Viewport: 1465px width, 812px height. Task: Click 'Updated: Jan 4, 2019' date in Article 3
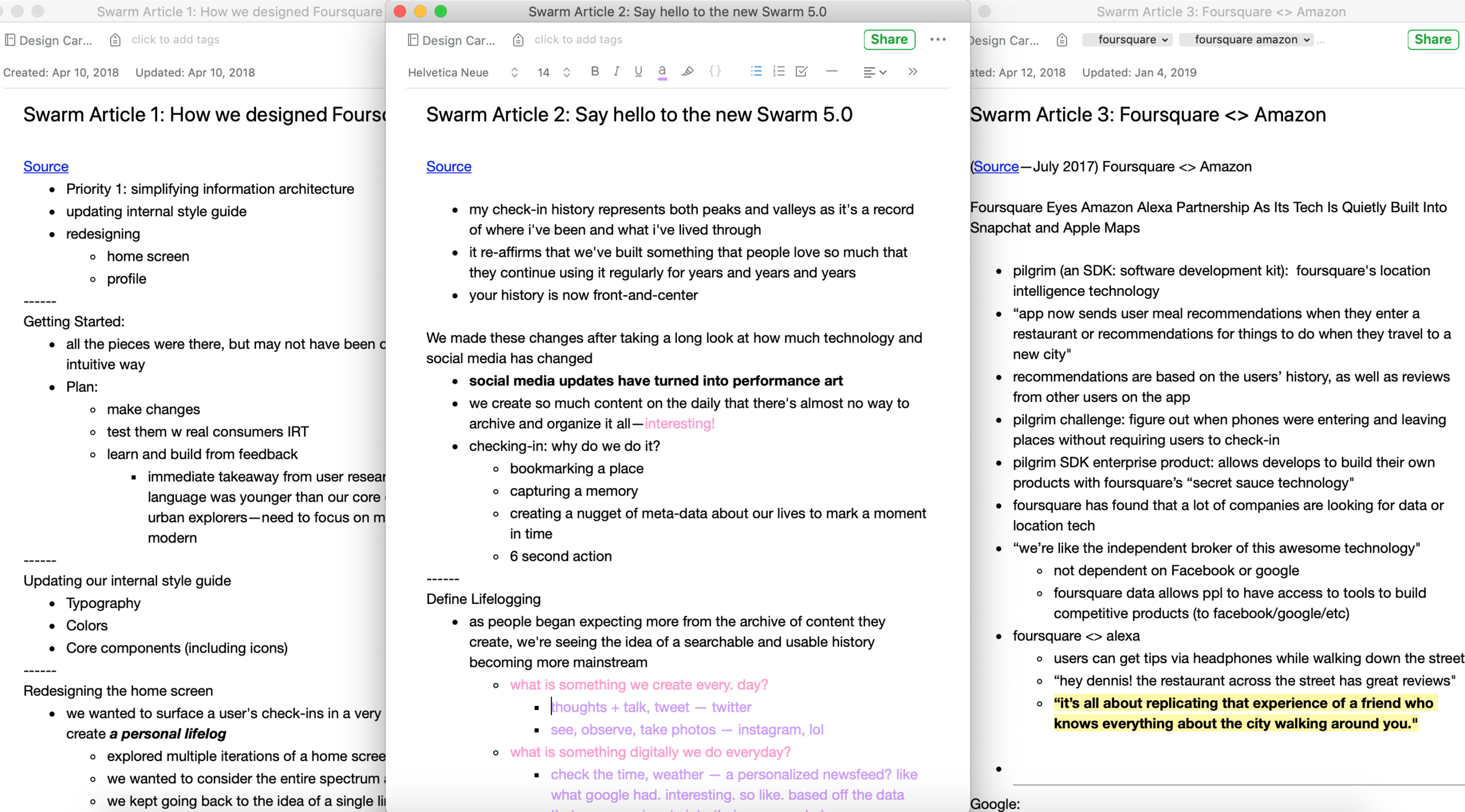pyautogui.click(x=1139, y=73)
